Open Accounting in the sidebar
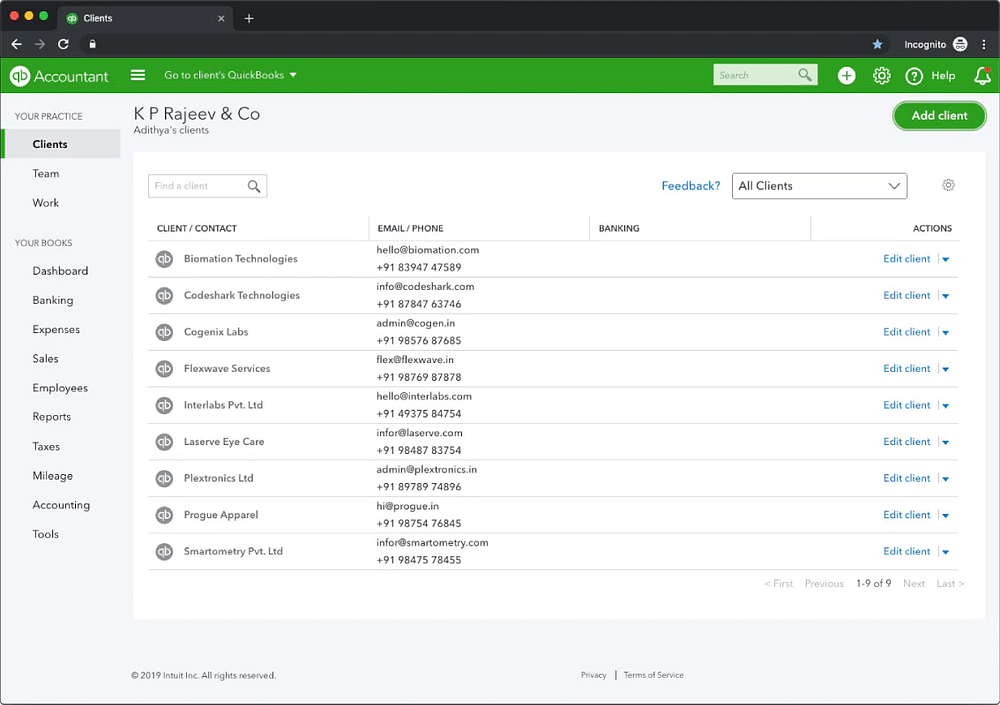The image size is (1000, 705). [x=61, y=505]
